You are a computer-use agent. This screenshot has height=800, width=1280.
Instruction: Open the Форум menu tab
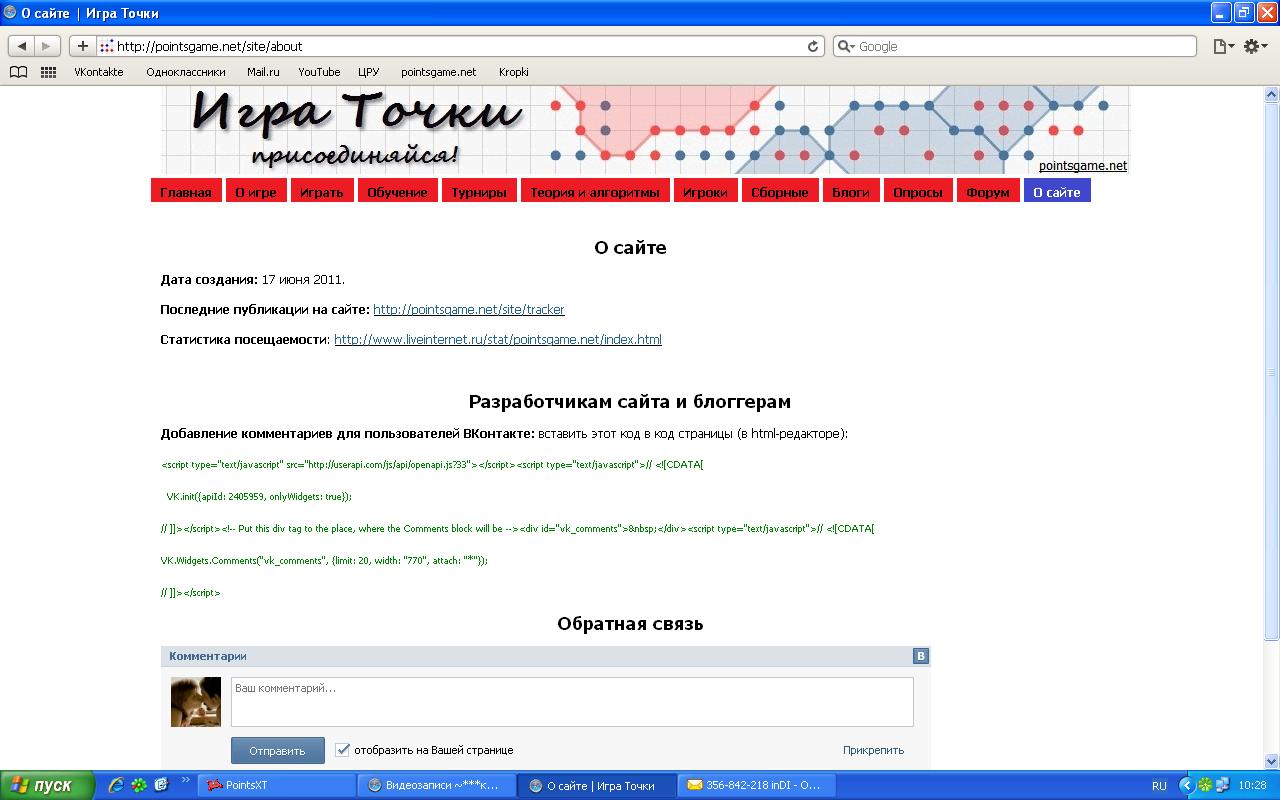988,192
